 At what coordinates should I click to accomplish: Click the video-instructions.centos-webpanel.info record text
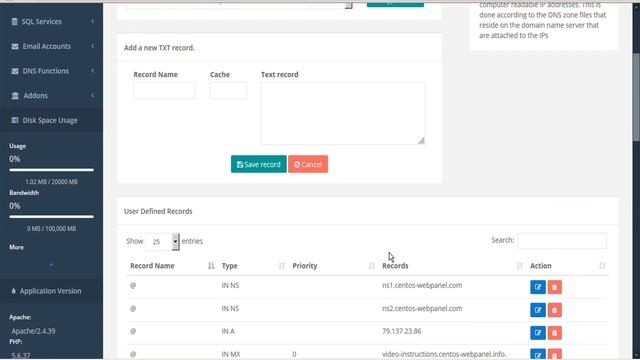(444, 354)
